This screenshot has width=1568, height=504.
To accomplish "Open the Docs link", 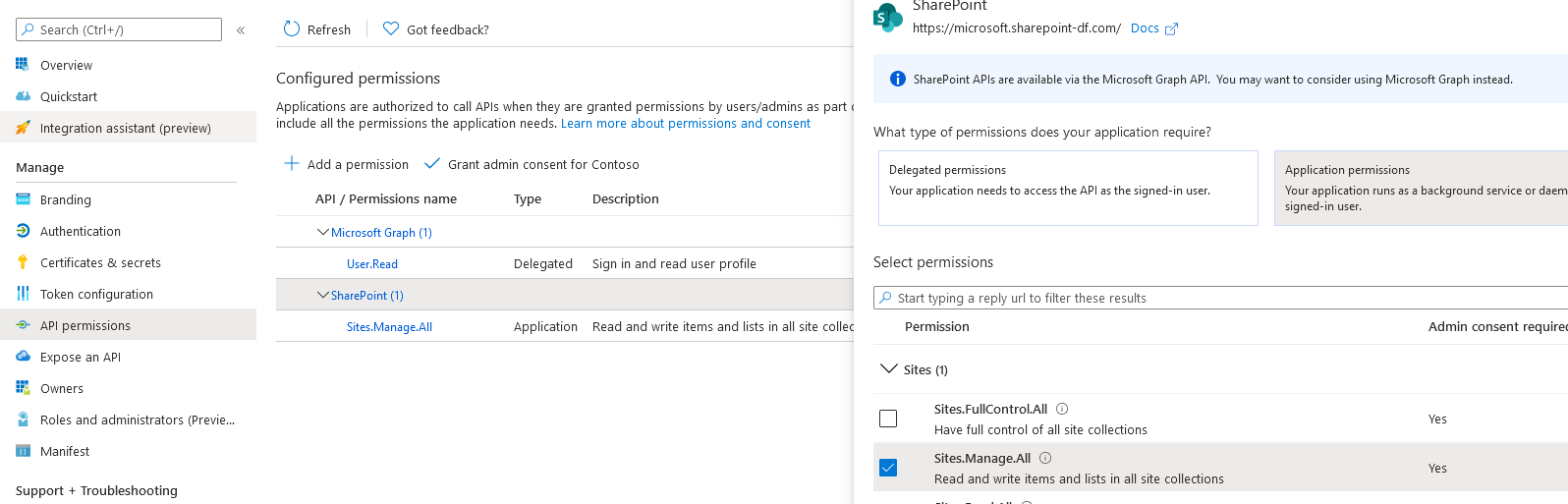I will coord(1145,28).
